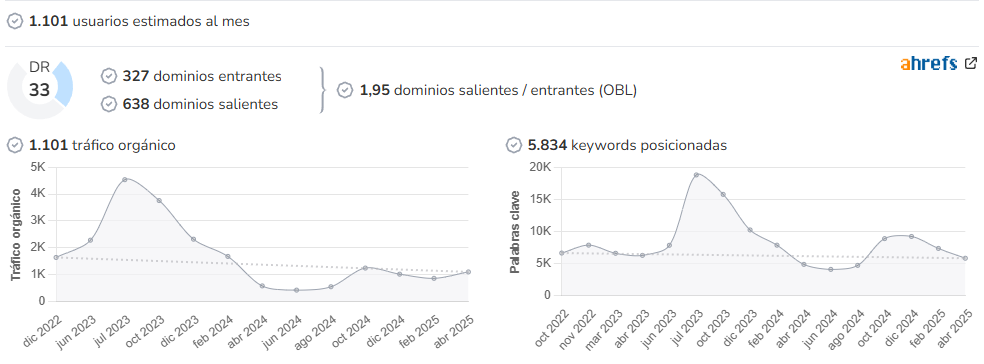
Task: Click the 5.834 keywords posicionadas heading
Action: [628, 146]
